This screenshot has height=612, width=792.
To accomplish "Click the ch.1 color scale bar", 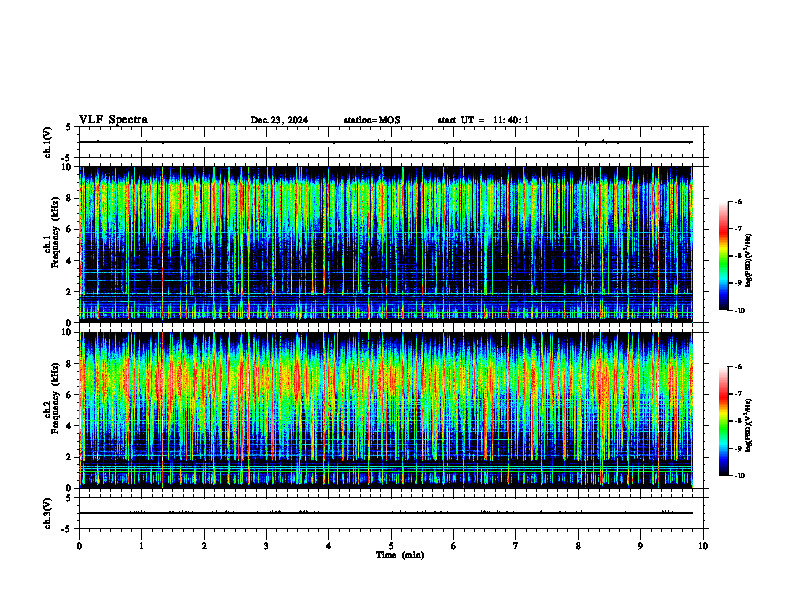I will pos(724,256).
